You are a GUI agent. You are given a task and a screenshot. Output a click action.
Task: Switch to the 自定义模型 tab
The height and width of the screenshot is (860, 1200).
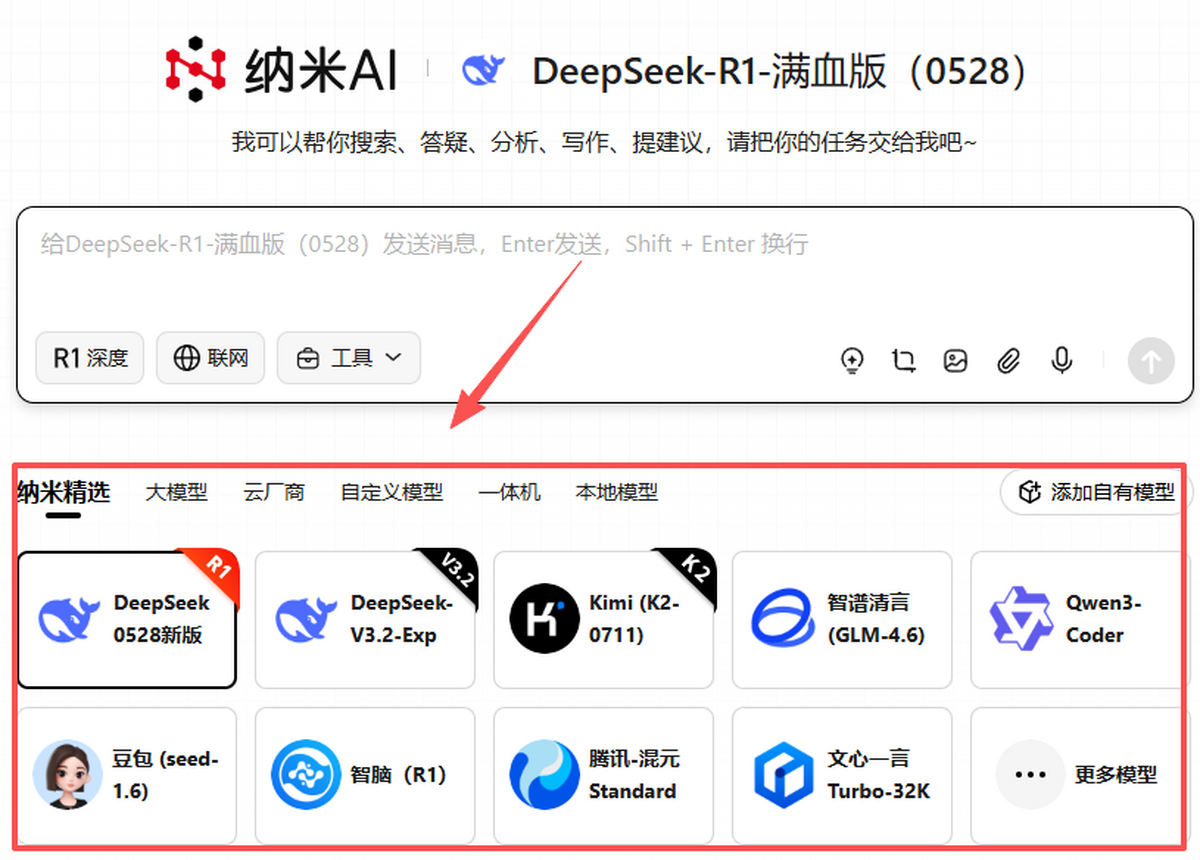pyautogui.click(x=392, y=492)
